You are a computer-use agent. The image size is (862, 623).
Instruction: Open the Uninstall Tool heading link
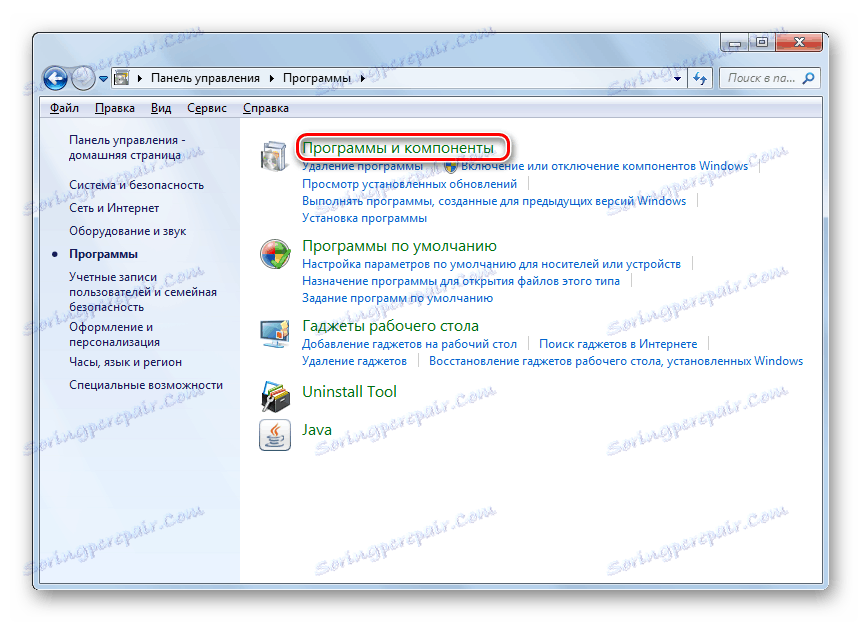349,392
